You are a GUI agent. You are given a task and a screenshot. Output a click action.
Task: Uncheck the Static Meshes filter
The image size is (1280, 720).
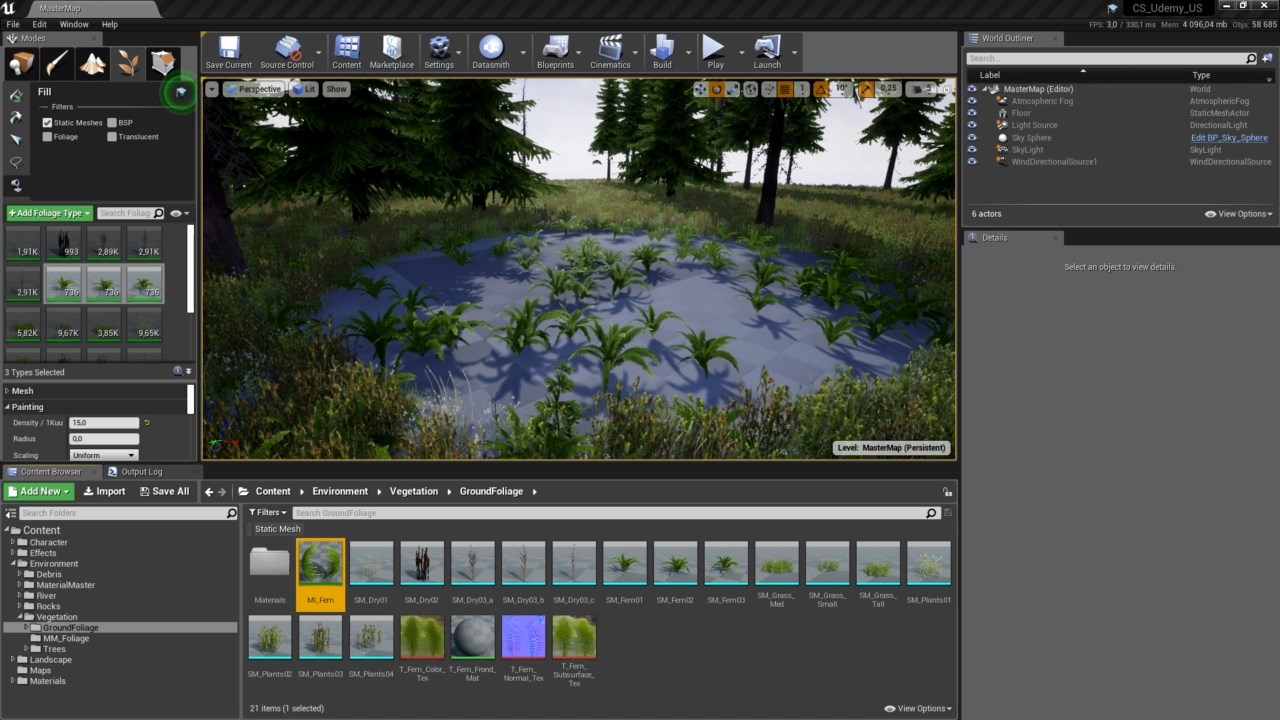(x=47, y=123)
